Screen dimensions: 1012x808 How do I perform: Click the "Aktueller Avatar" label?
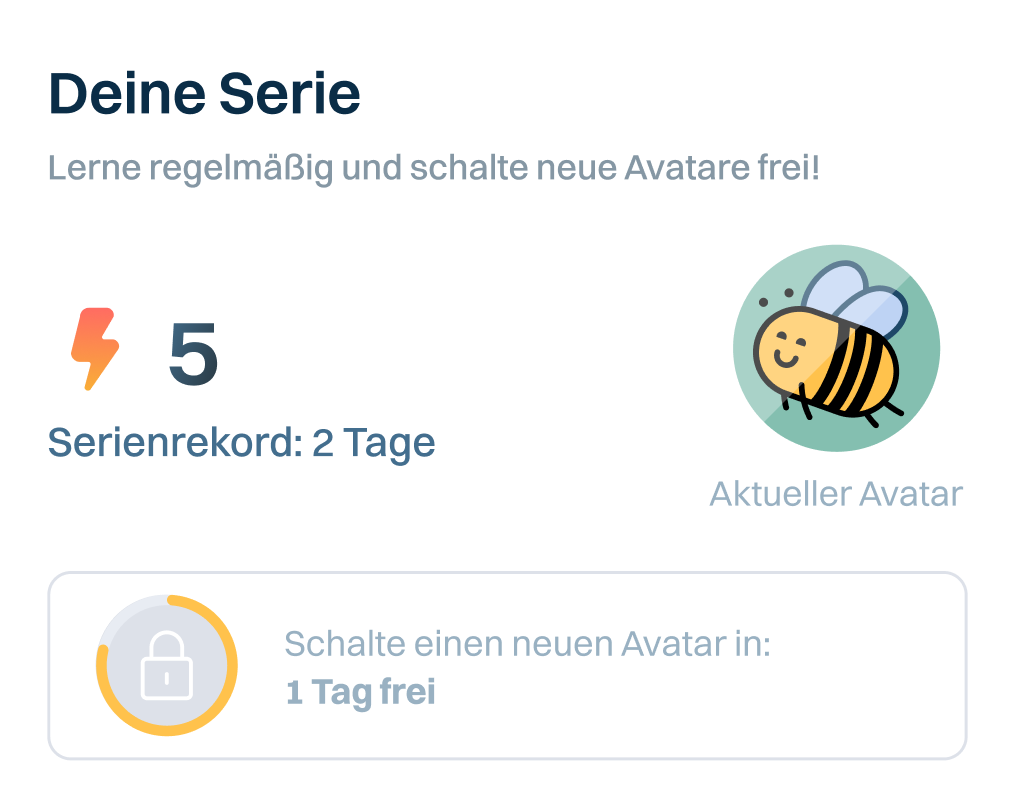(835, 493)
